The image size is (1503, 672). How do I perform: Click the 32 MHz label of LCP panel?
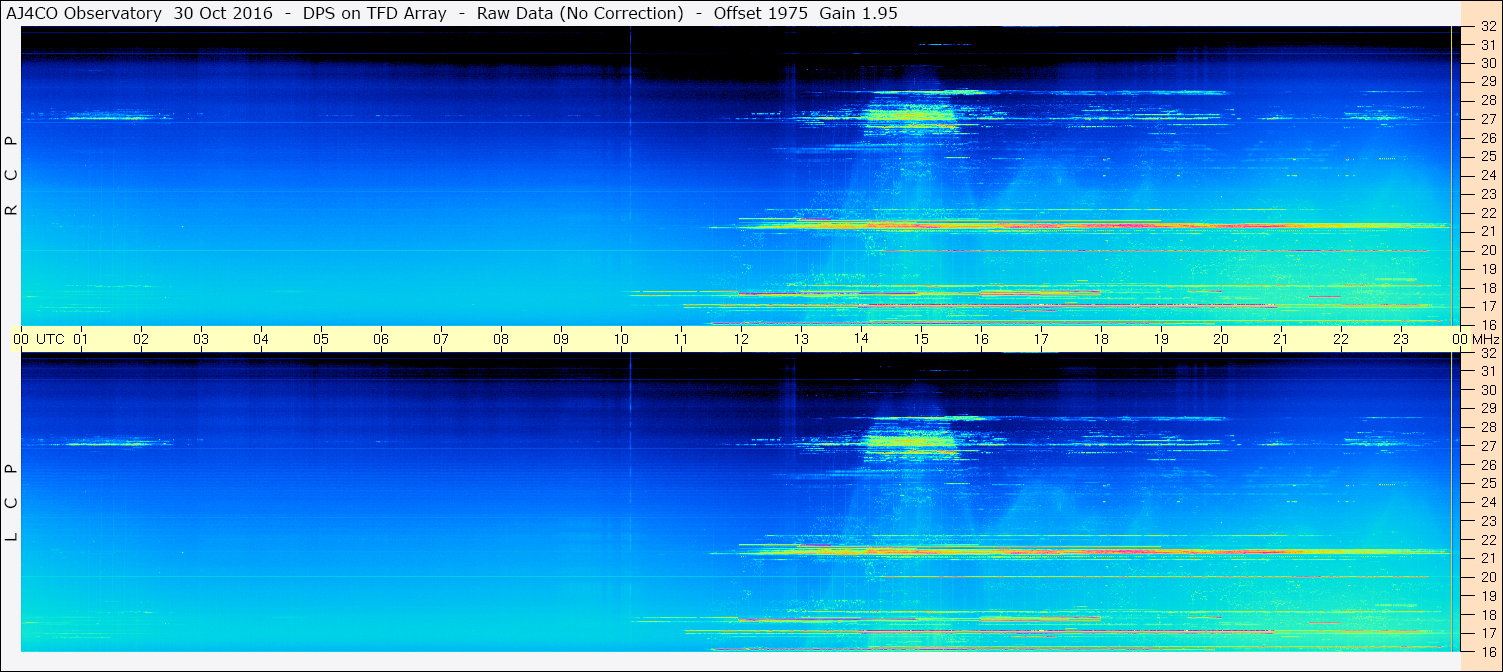[x=1487, y=353]
